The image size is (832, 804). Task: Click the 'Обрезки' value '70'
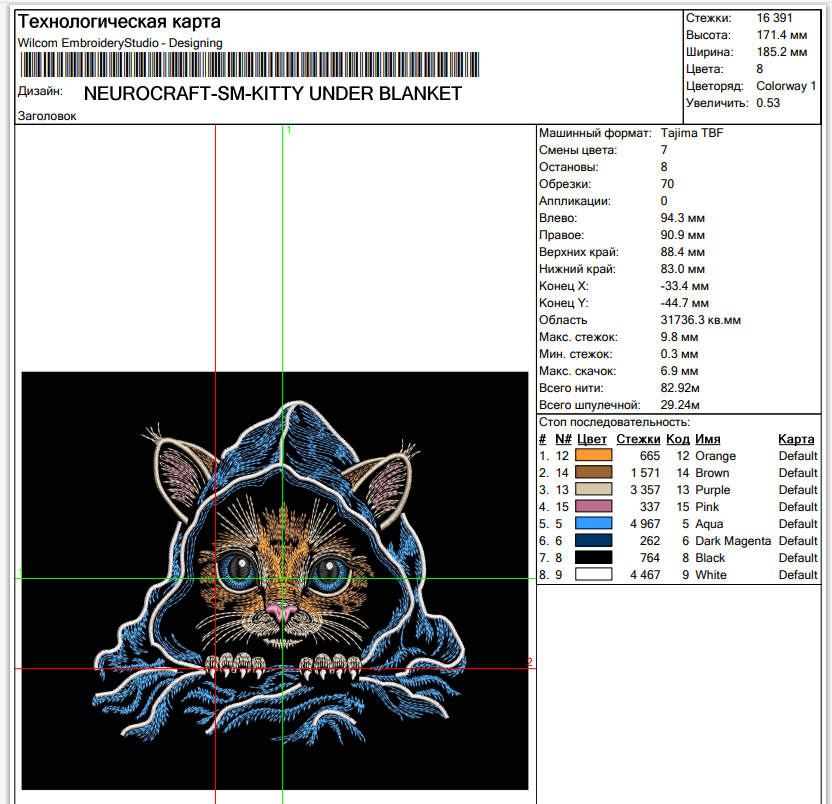667,184
